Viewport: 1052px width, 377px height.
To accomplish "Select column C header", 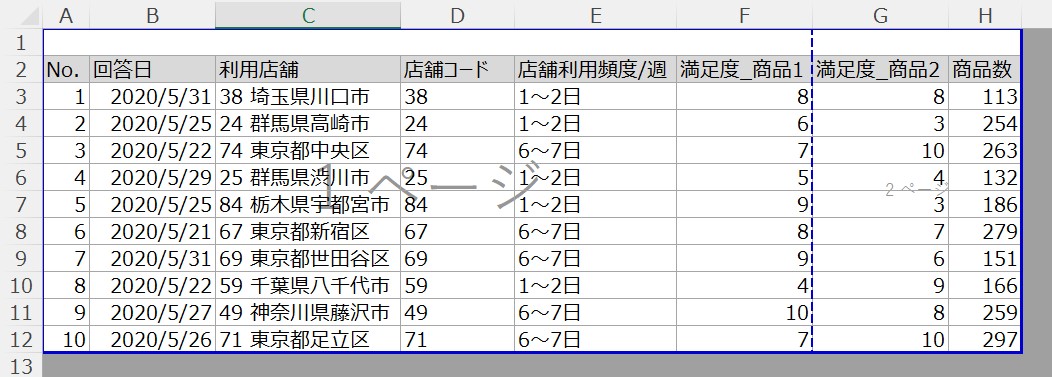I will [308, 15].
